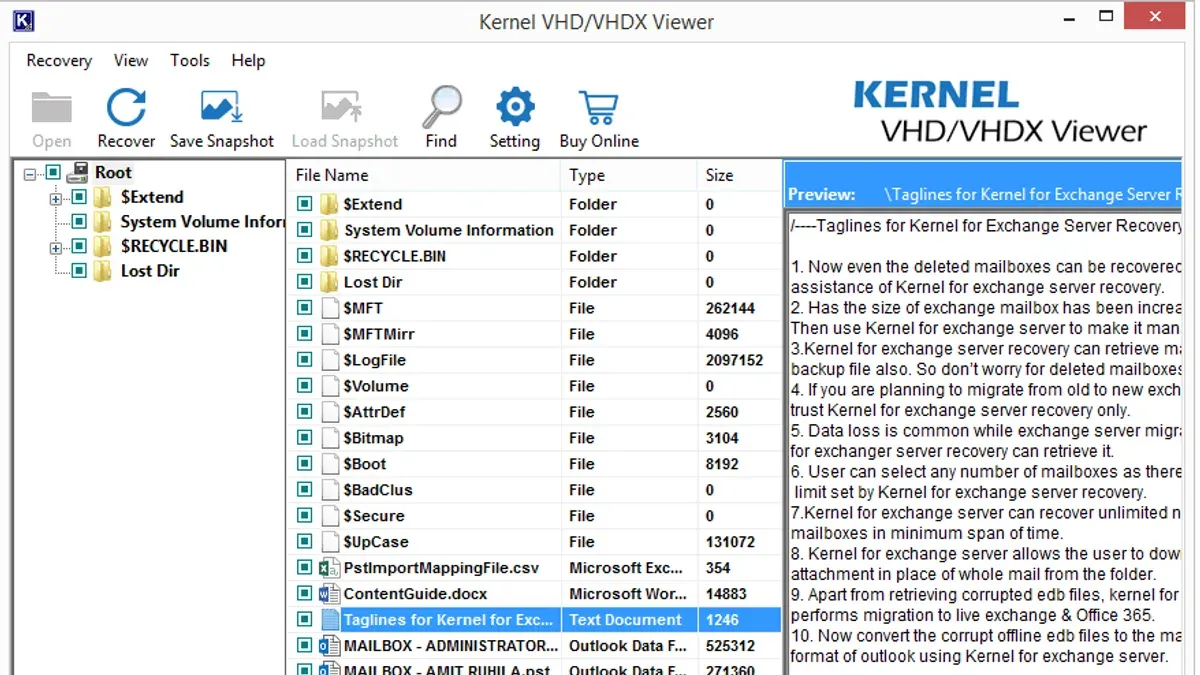Toggle checkbox for $Volume file row
Screen dimensions: 1200x675
tap(305, 386)
